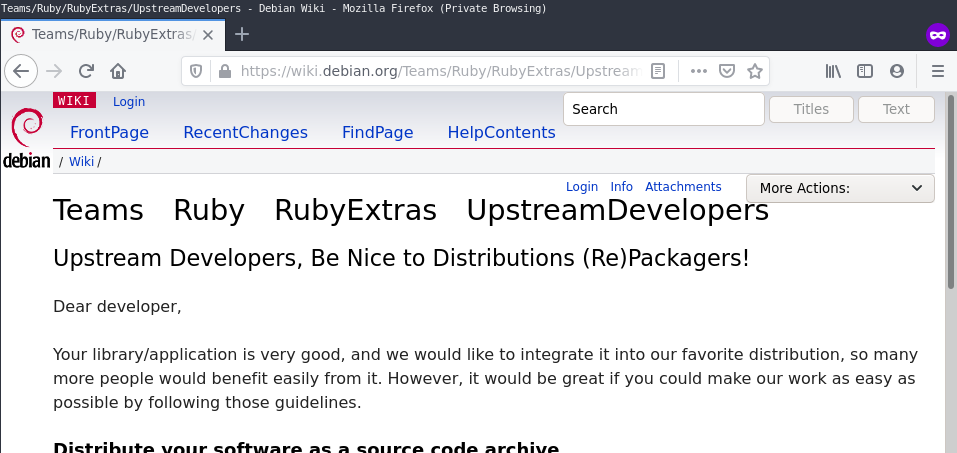Close the Teams/Ruby/RubyExtras tab

[x=208, y=35]
